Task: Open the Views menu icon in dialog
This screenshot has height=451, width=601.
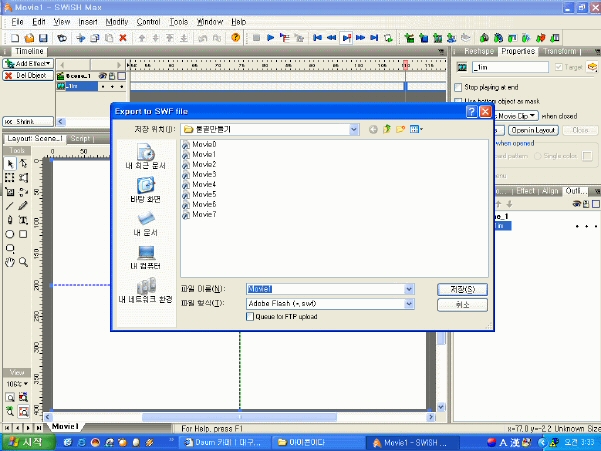Action: [x=416, y=129]
